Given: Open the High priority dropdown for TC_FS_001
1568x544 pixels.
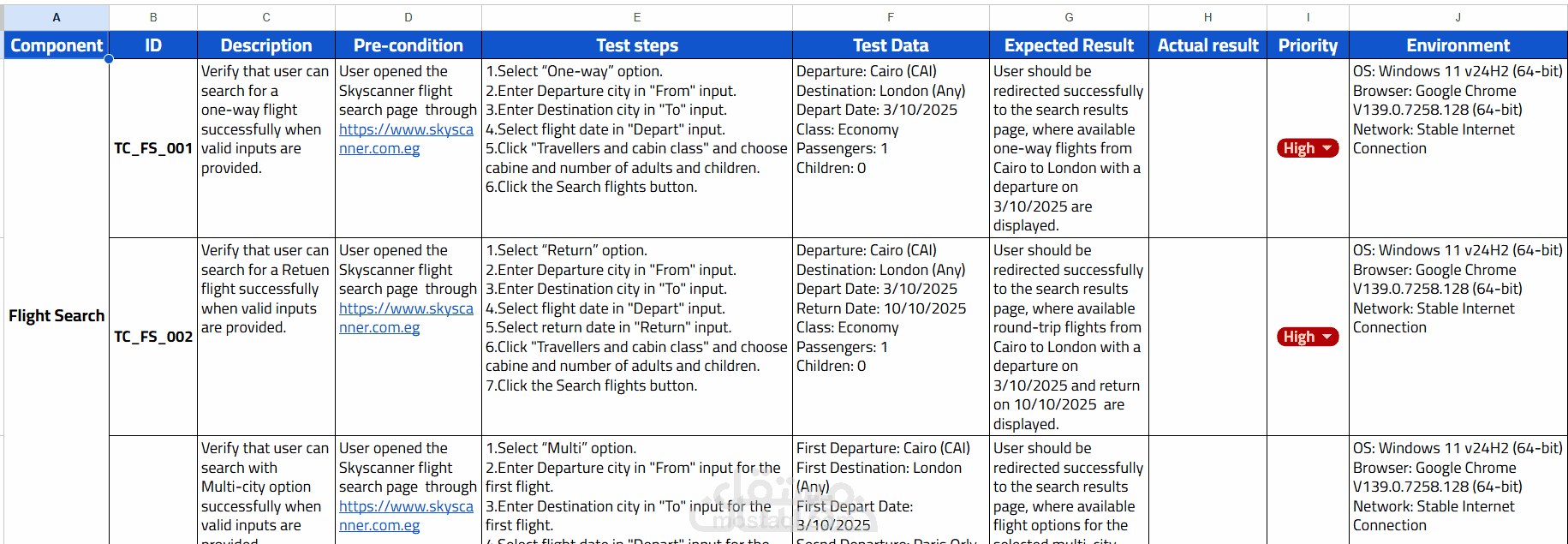Looking at the screenshot, I should tap(1308, 148).
